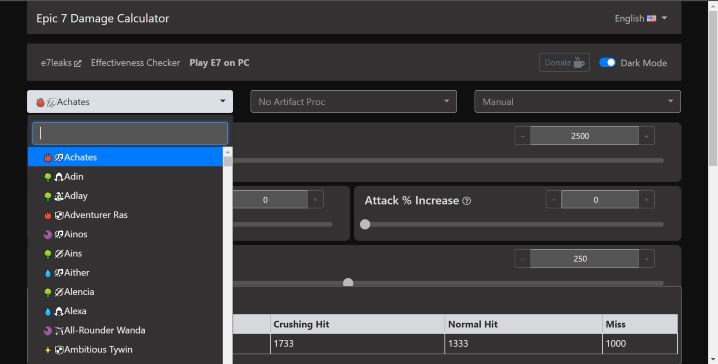718x364 pixels.
Task: Click the thief class icon beside Alexa
Action: 59,311
